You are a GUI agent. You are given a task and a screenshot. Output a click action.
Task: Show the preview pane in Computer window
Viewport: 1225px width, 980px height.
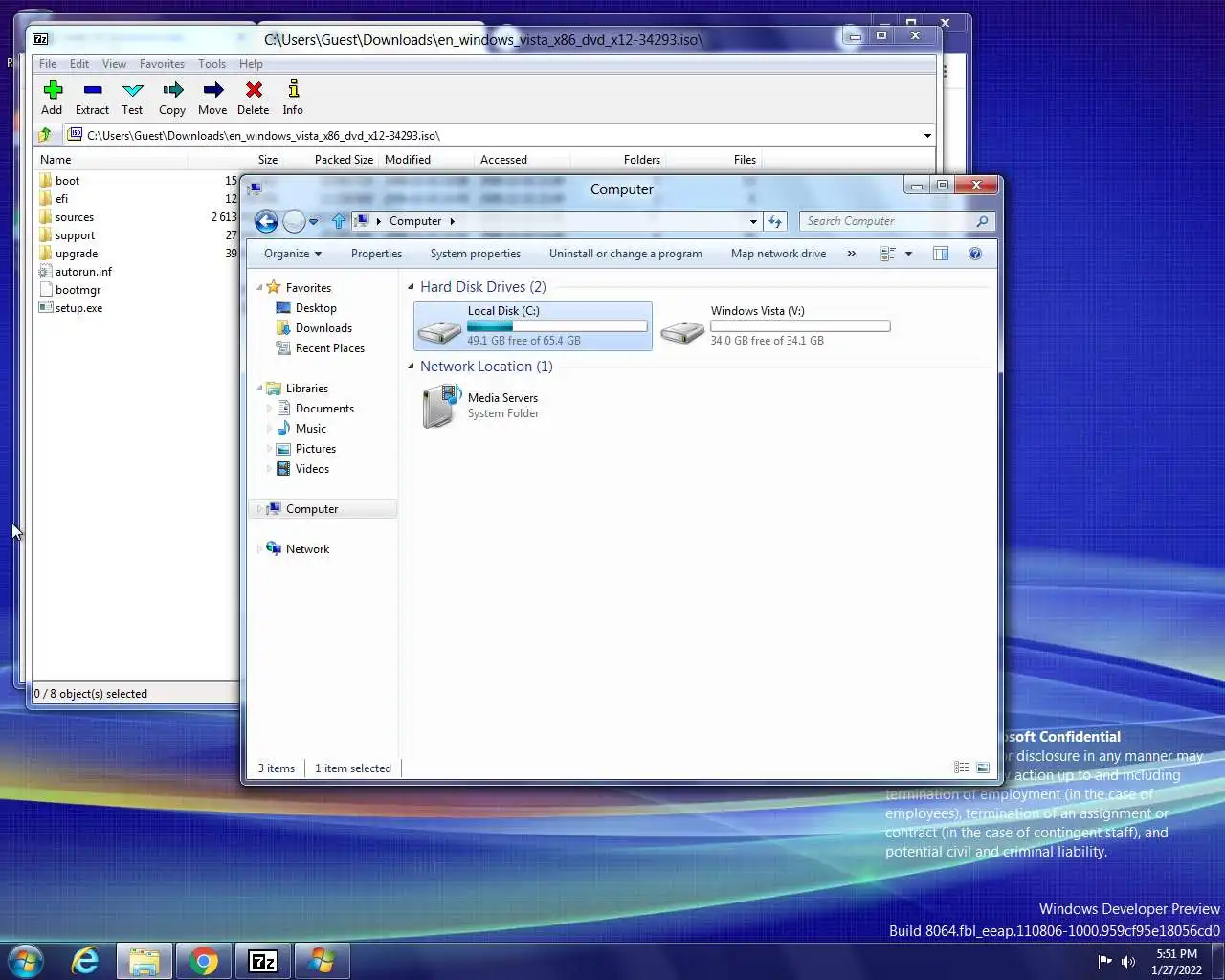click(941, 254)
